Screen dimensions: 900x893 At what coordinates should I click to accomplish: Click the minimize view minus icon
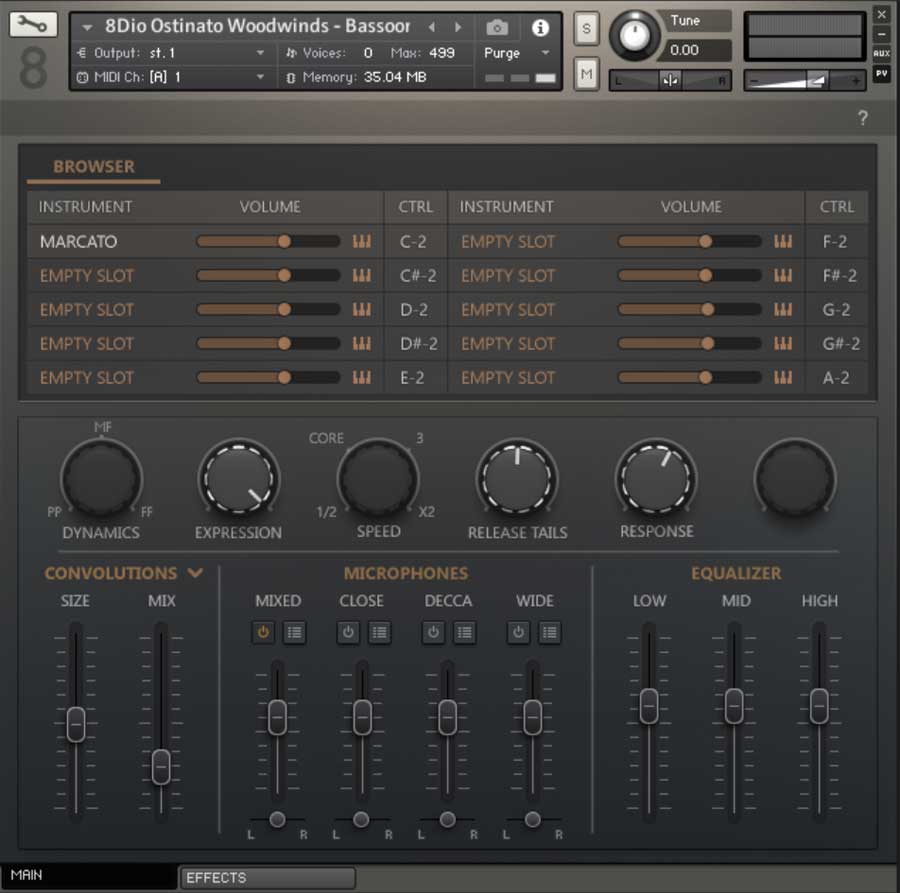[882, 34]
